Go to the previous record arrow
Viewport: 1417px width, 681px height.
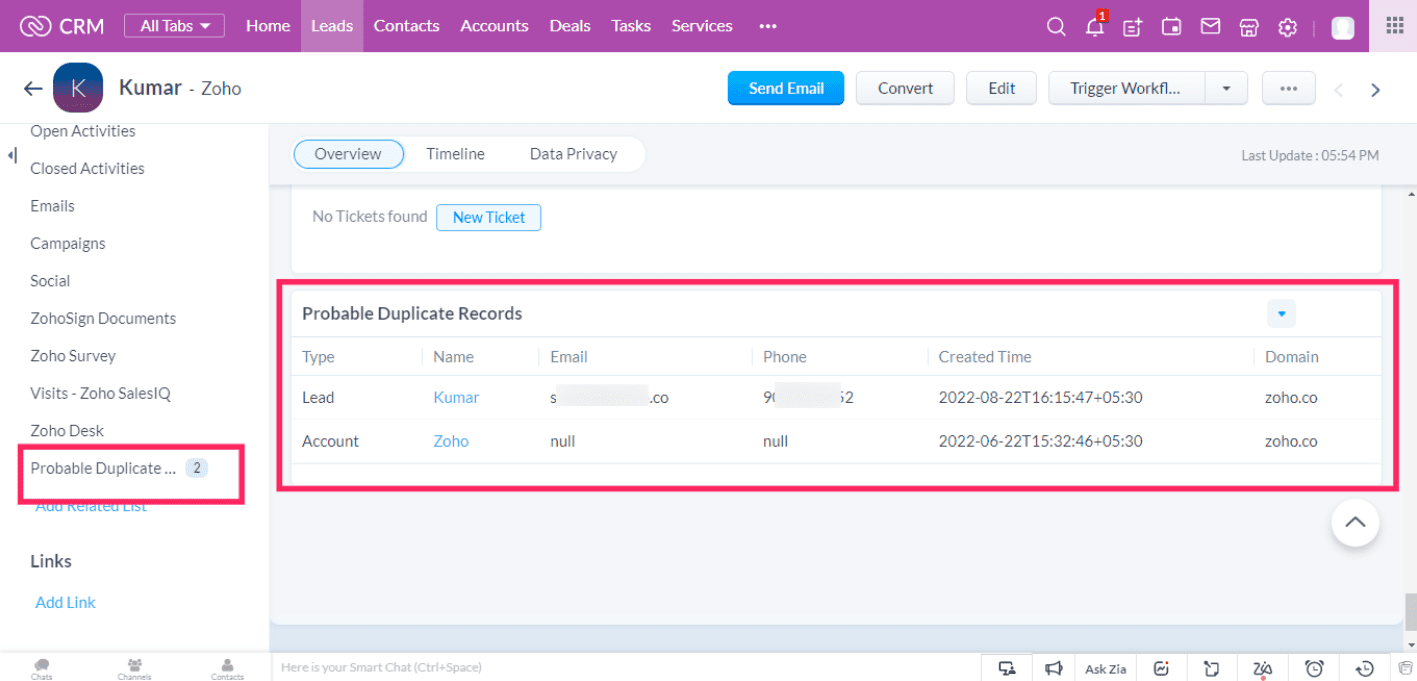tap(1338, 90)
